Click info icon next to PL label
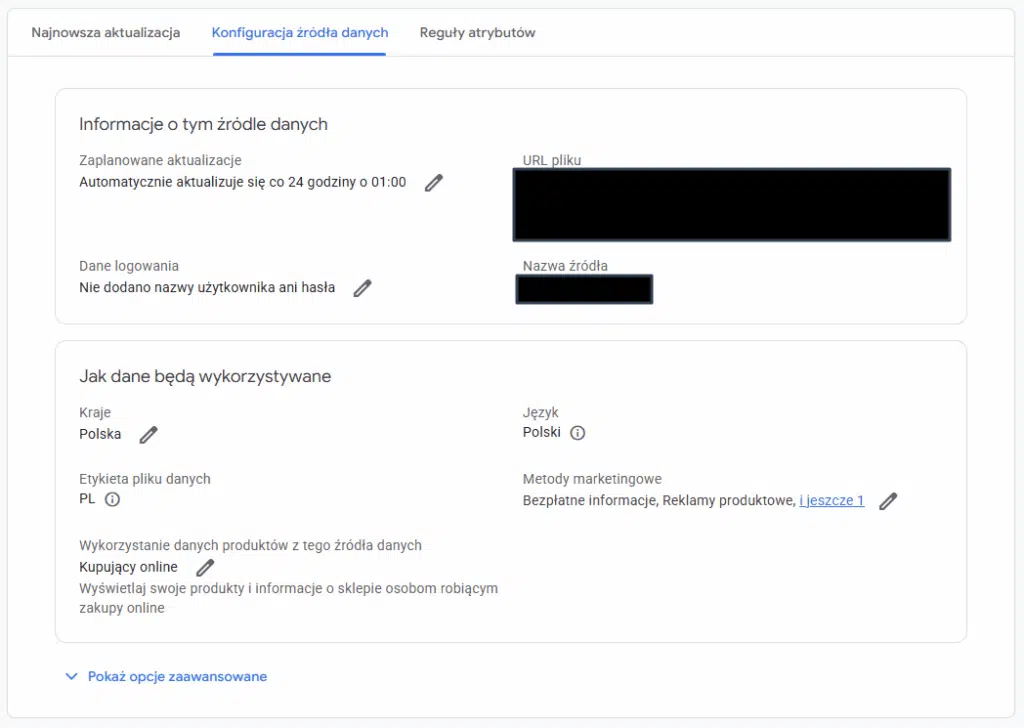This screenshot has height=728, width=1024. [112, 500]
